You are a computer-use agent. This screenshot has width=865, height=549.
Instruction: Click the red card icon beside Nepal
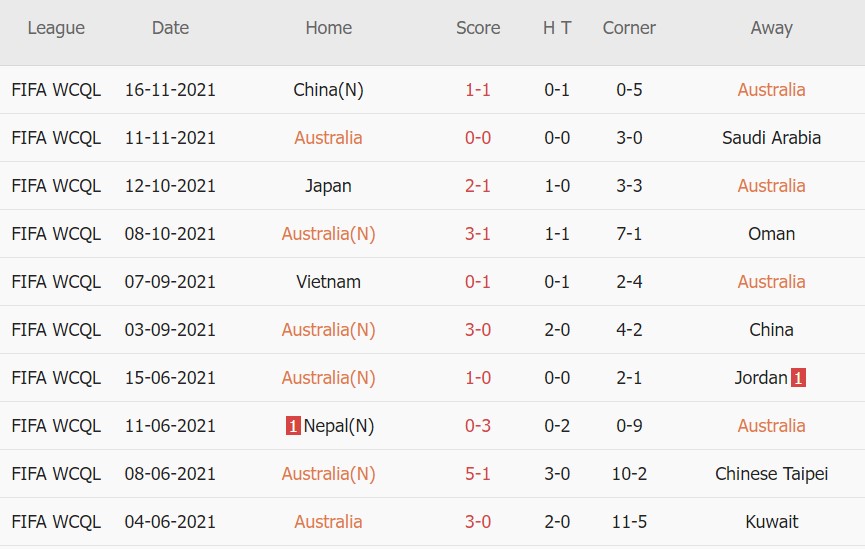coord(293,426)
